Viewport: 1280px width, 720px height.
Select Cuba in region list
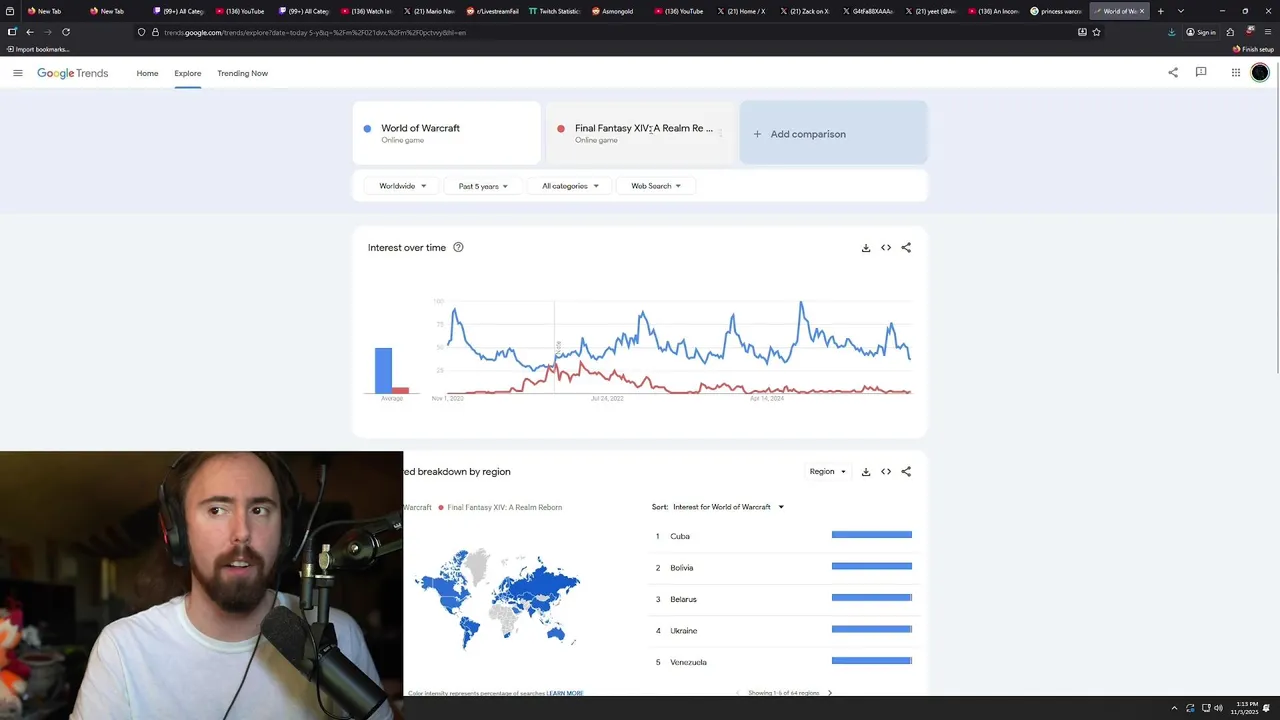coord(783,536)
